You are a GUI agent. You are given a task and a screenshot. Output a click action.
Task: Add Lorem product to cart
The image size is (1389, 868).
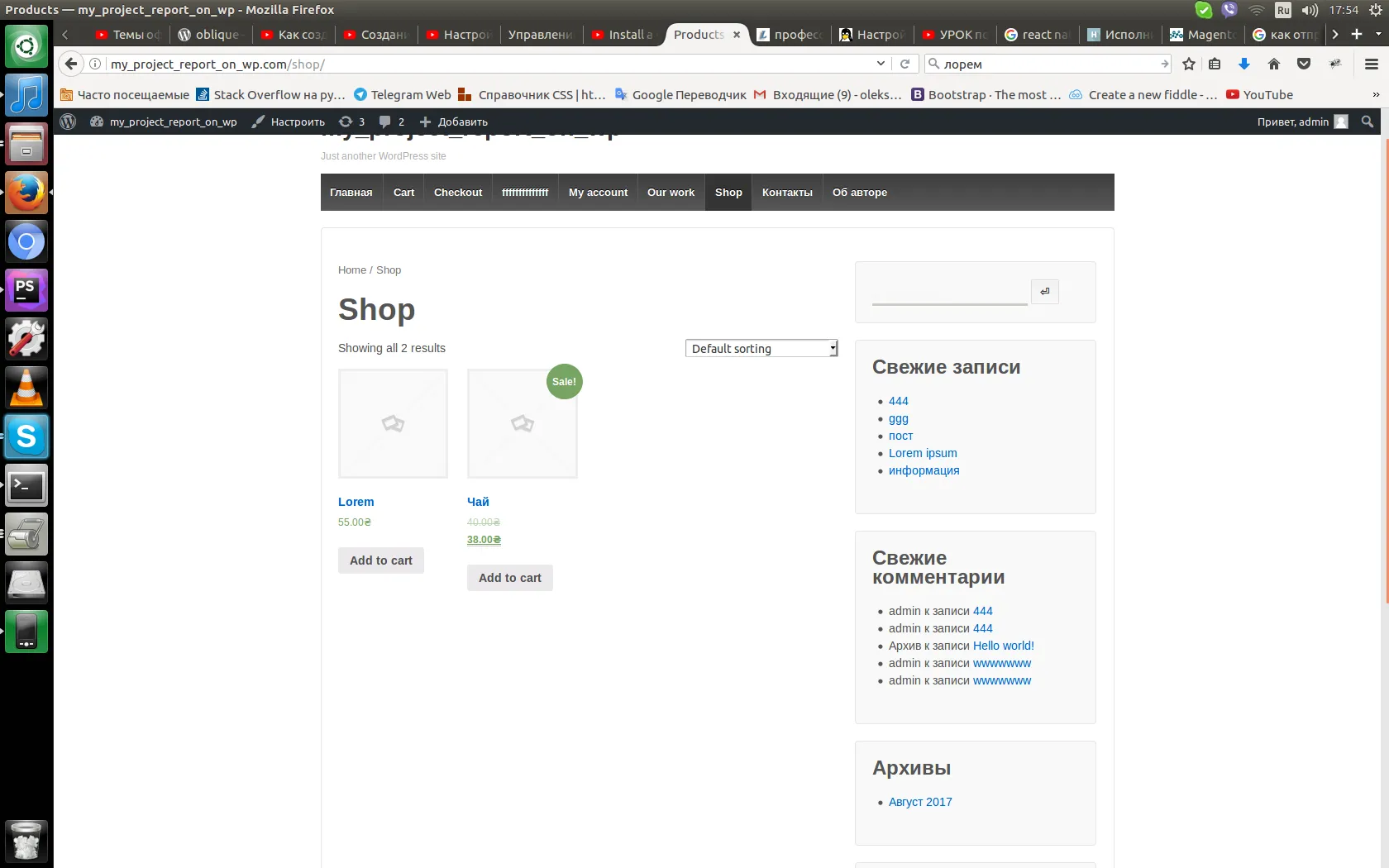coord(381,560)
